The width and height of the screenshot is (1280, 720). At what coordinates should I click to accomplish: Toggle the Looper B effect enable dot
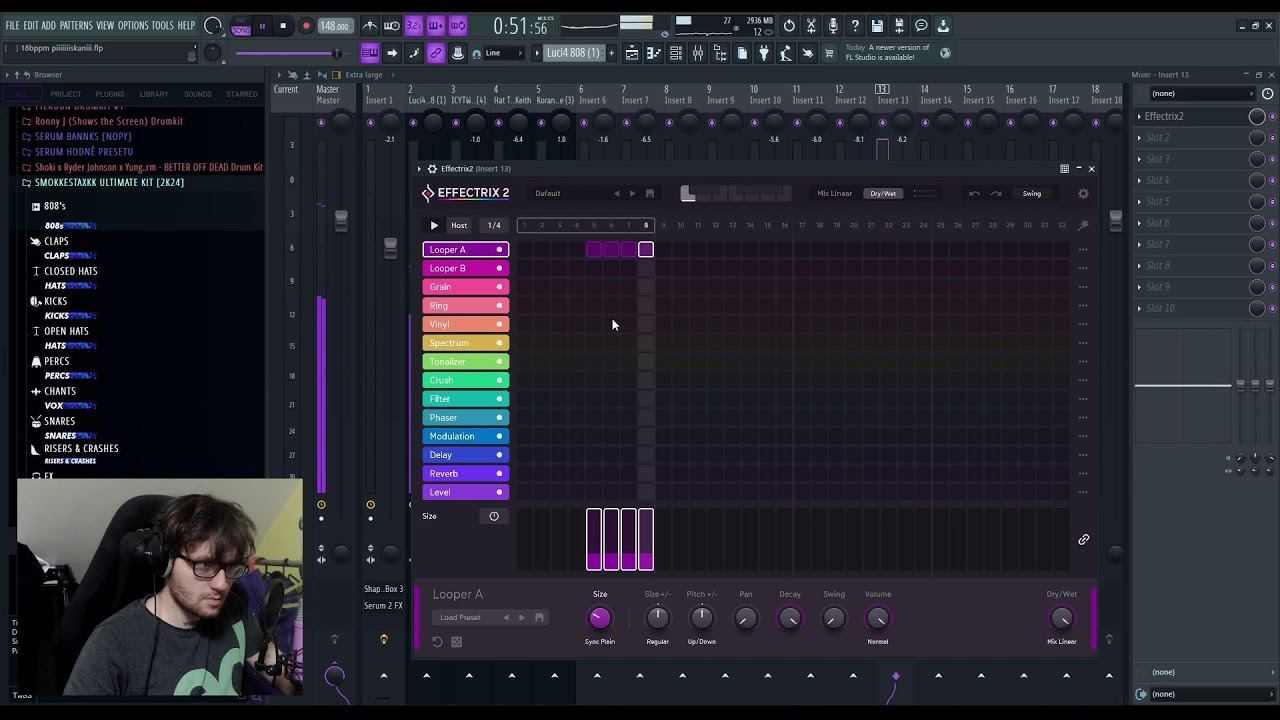[499, 268]
